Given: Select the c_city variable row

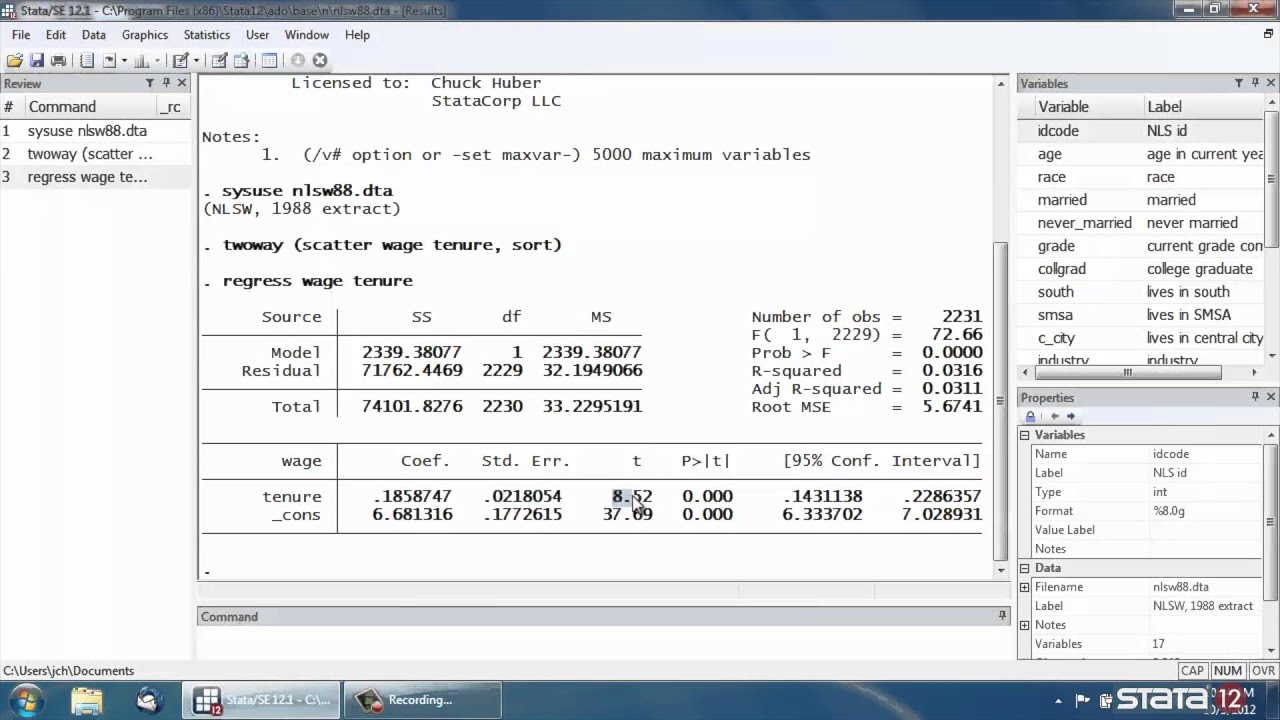Looking at the screenshot, I should click(x=1142, y=338).
